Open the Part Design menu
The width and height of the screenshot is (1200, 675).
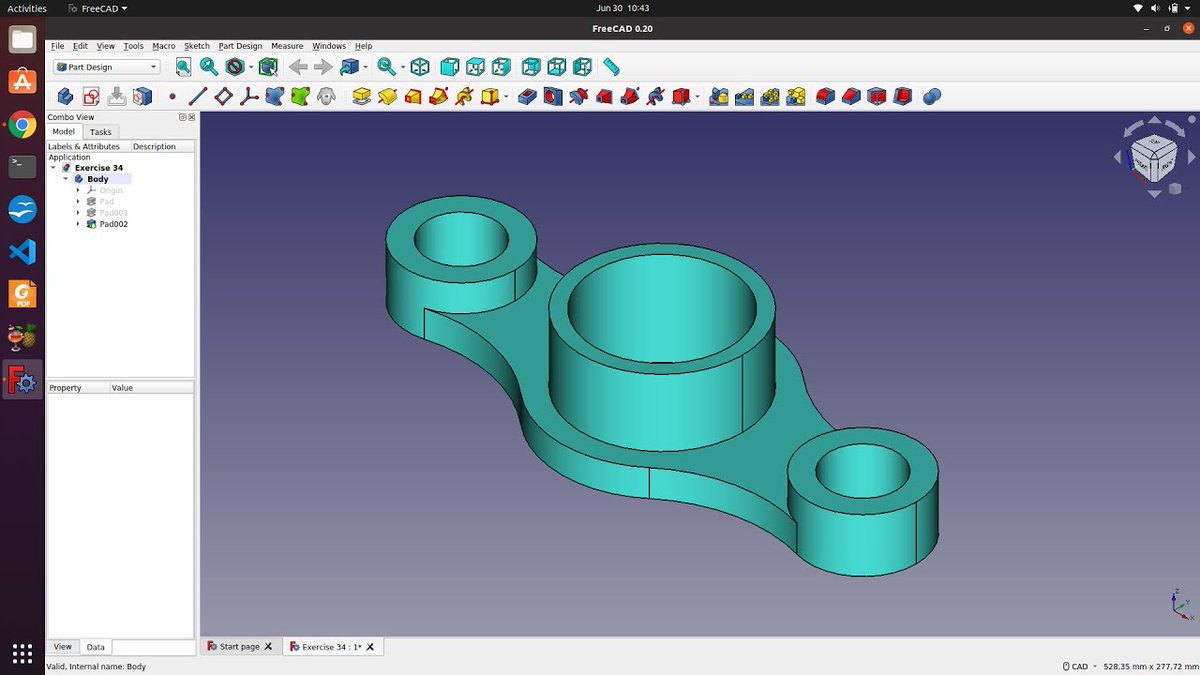(240, 46)
